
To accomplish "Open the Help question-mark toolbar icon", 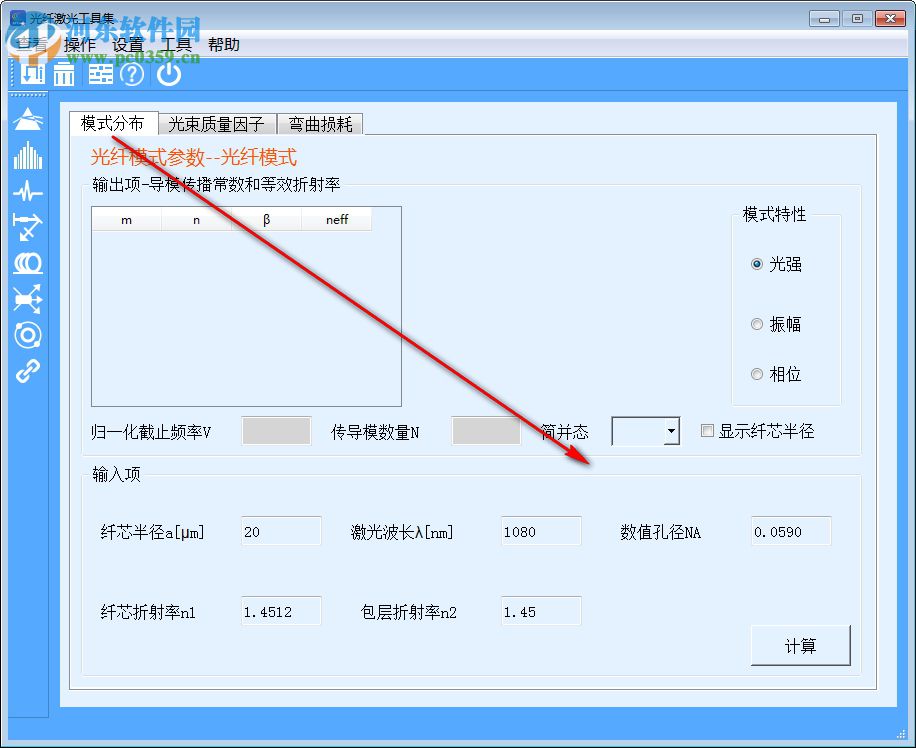I will [132, 74].
